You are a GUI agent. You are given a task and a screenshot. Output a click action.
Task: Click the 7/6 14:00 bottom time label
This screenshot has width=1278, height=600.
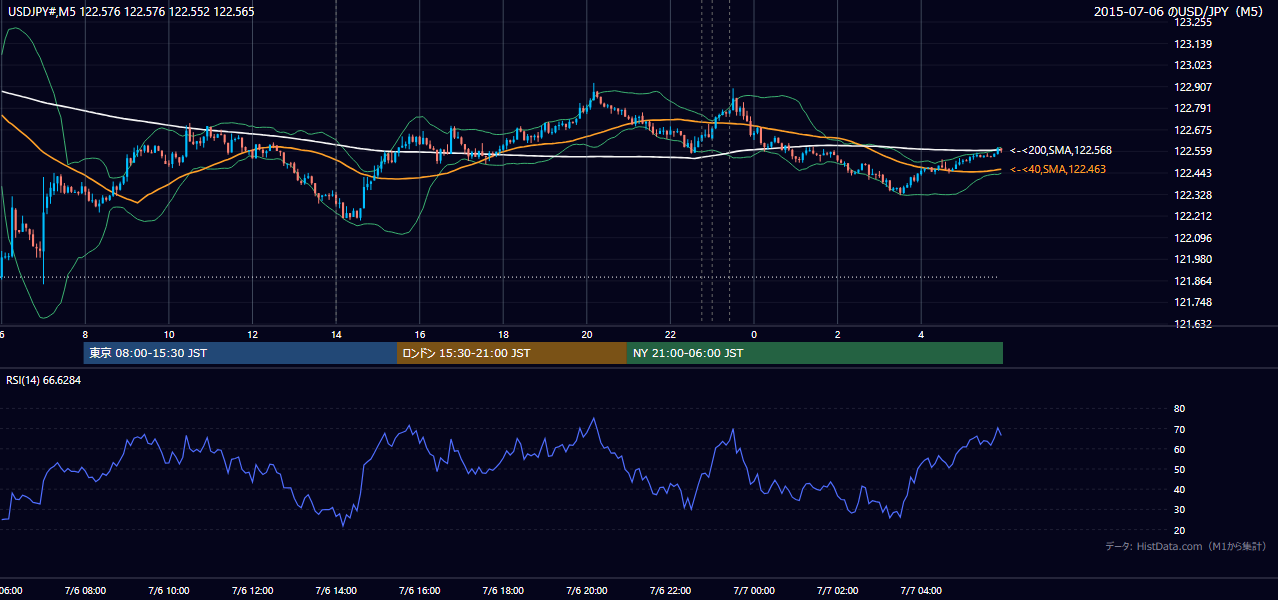click(336, 591)
